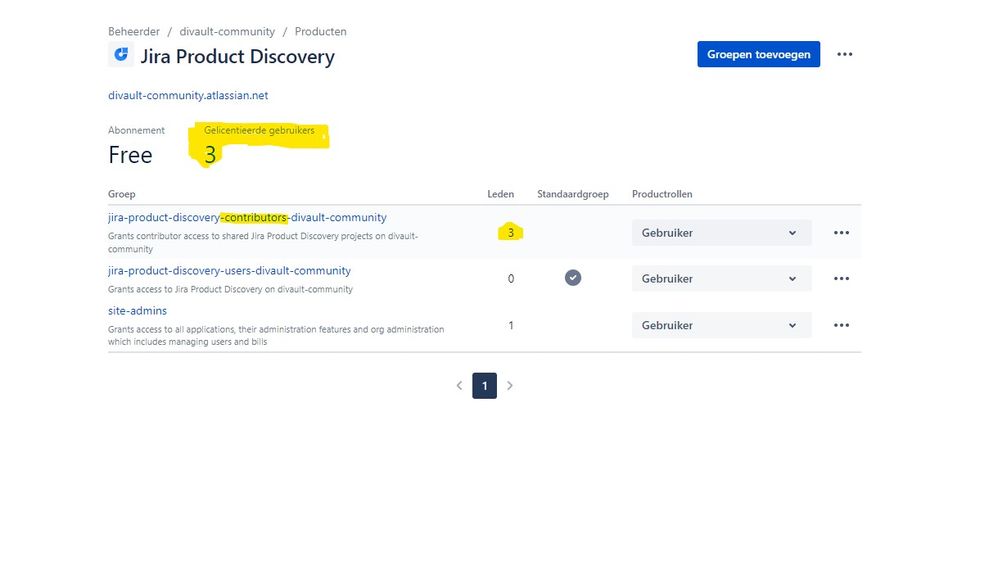
Task: Open the Beheerder breadcrumb
Action: 134,31
